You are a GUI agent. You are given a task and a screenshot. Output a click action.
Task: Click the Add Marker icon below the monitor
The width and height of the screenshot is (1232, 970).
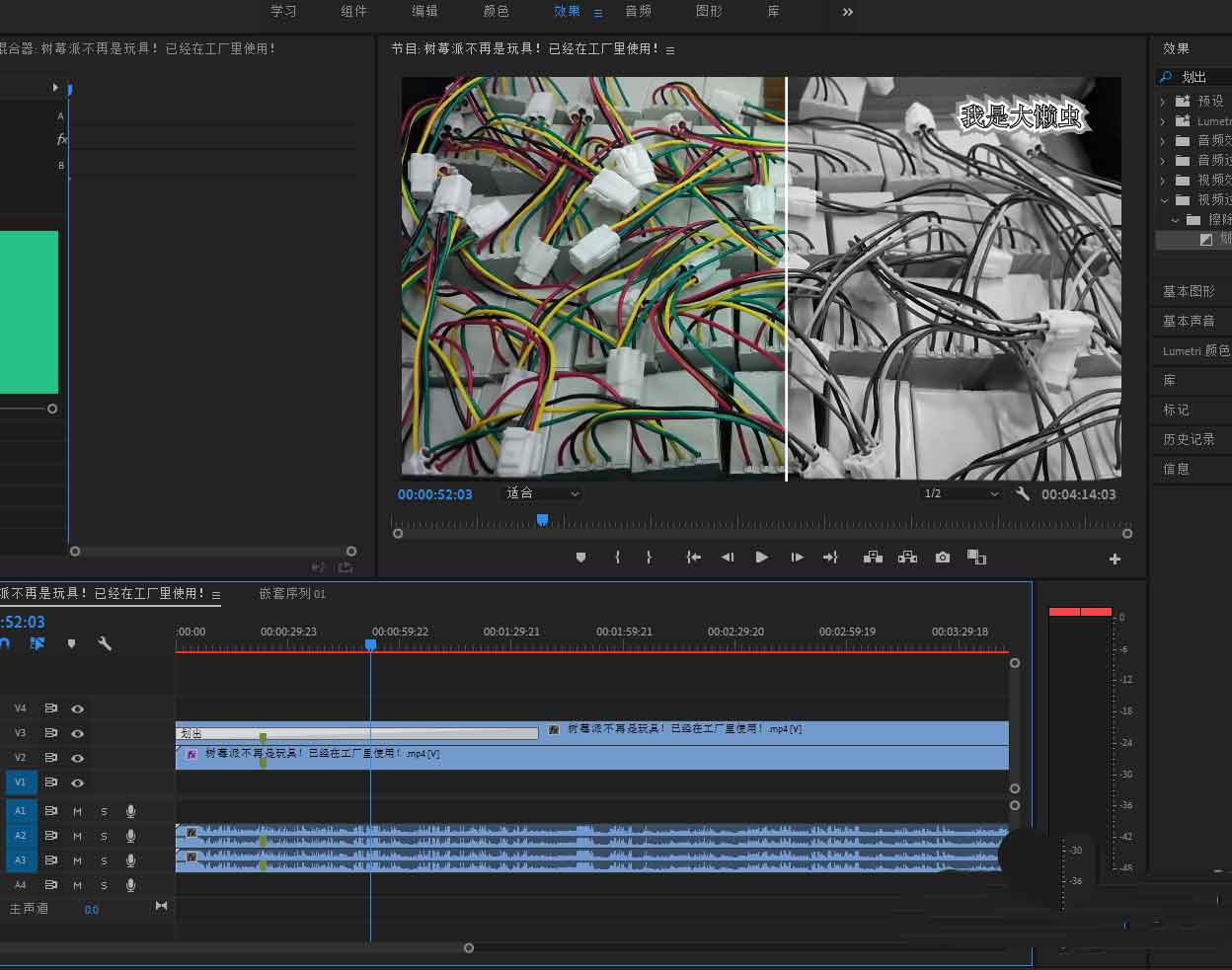[x=580, y=558]
